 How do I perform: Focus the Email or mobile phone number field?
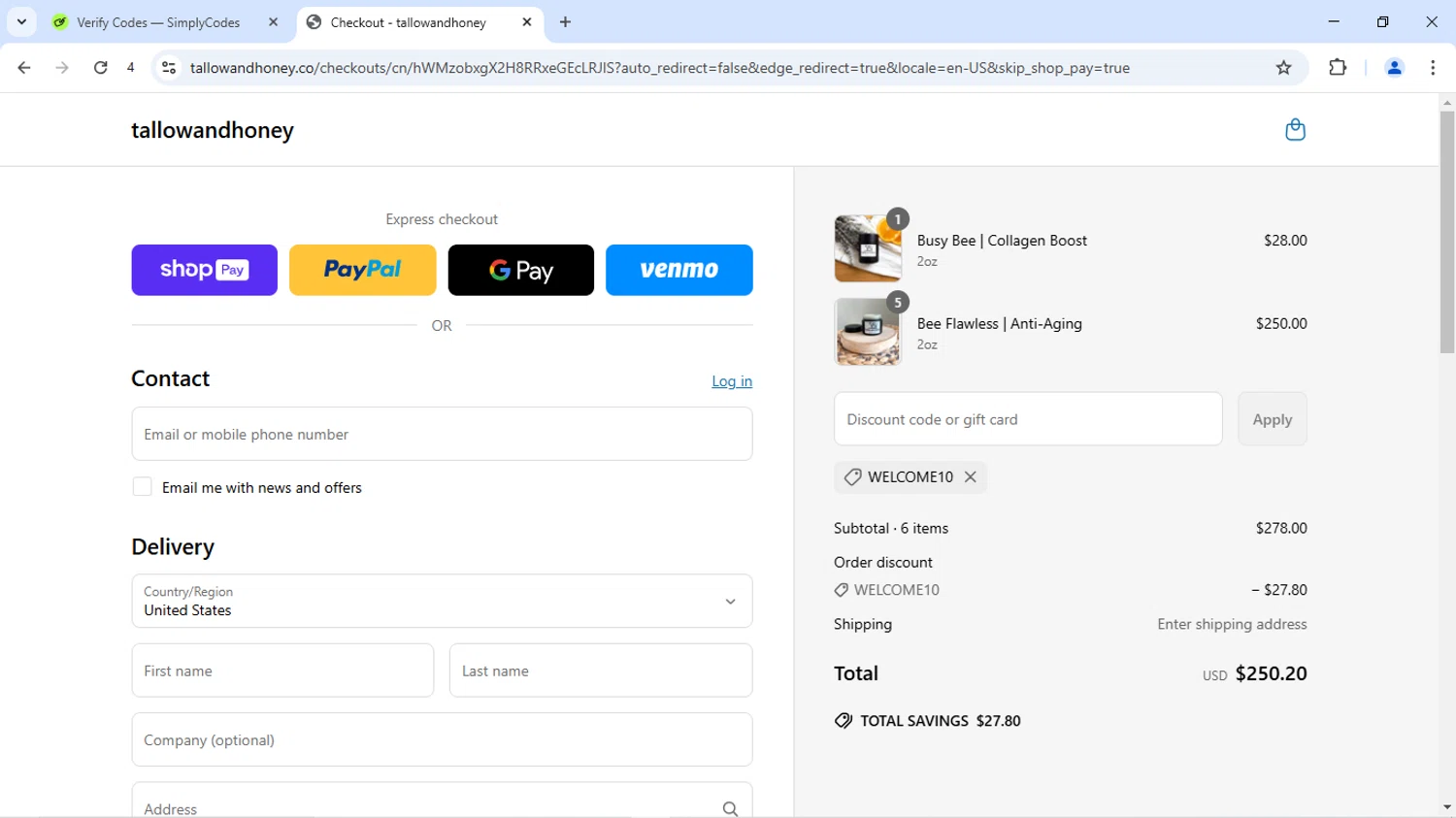coord(442,434)
